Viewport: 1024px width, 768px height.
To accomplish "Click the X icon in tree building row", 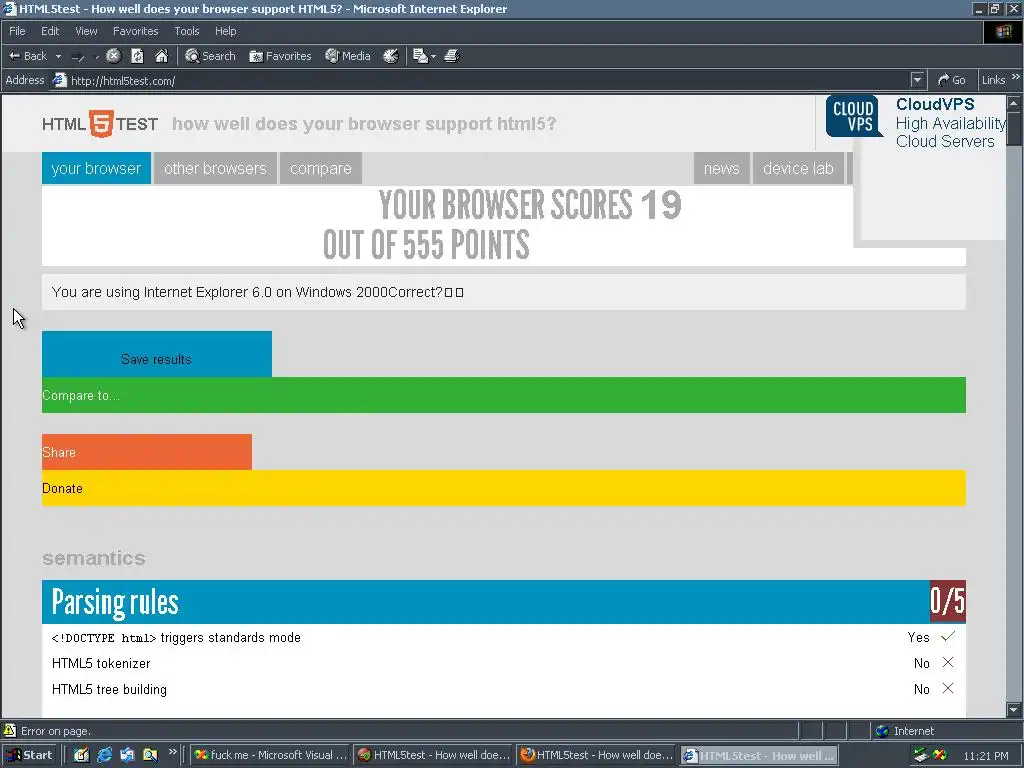I will click(948, 688).
